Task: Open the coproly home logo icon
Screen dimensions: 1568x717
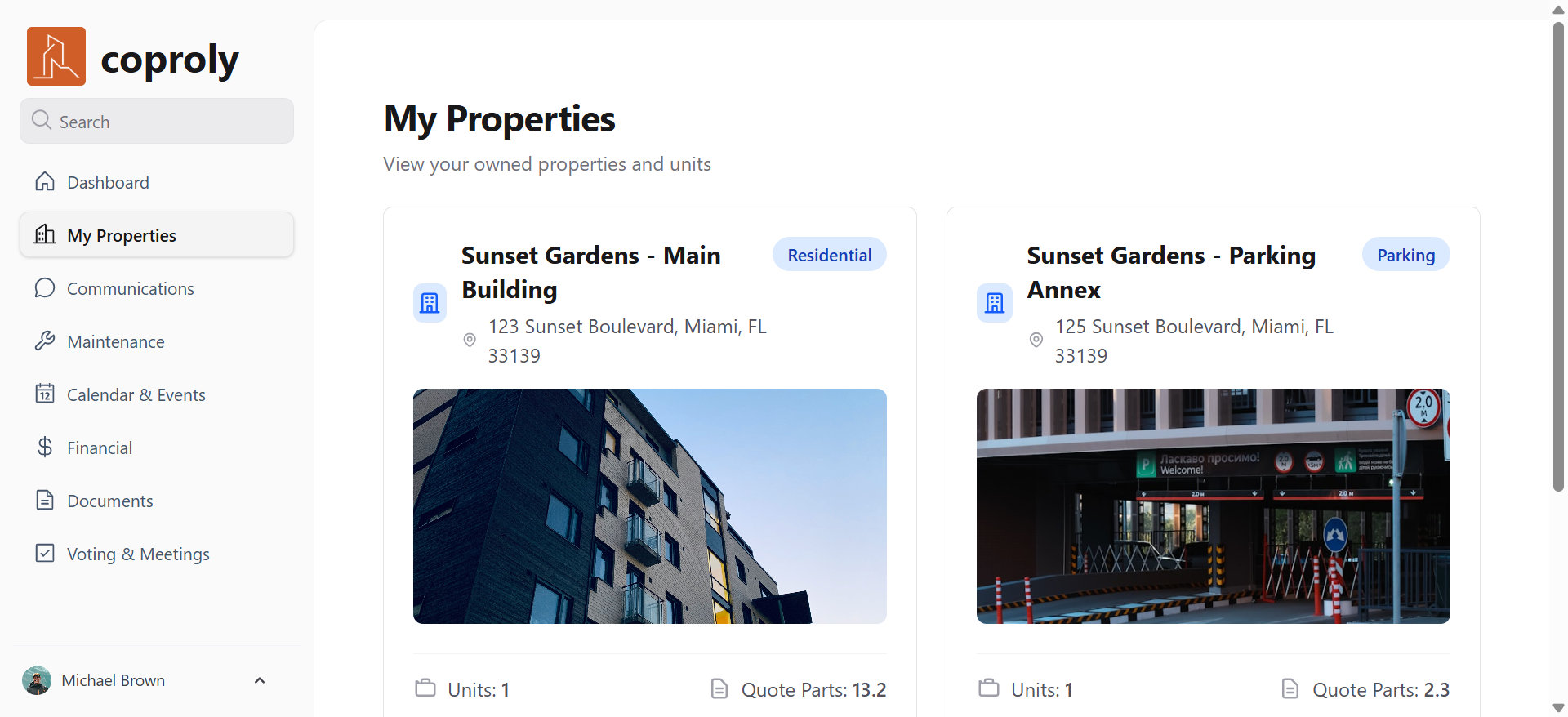Action: click(x=56, y=56)
